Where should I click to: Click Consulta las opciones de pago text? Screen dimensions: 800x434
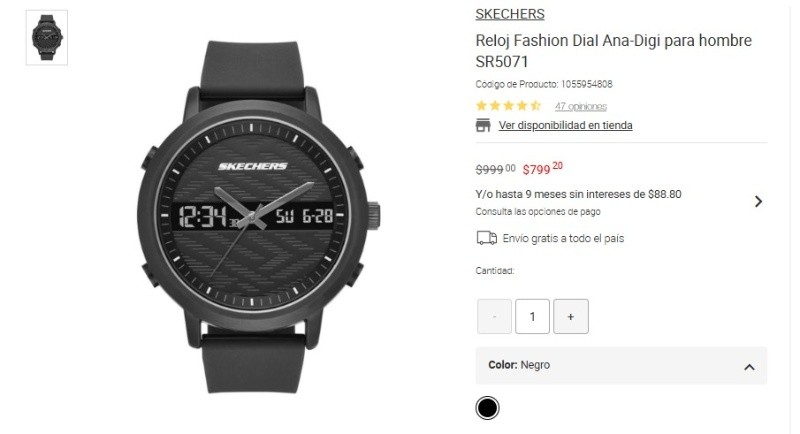[538, 212]
